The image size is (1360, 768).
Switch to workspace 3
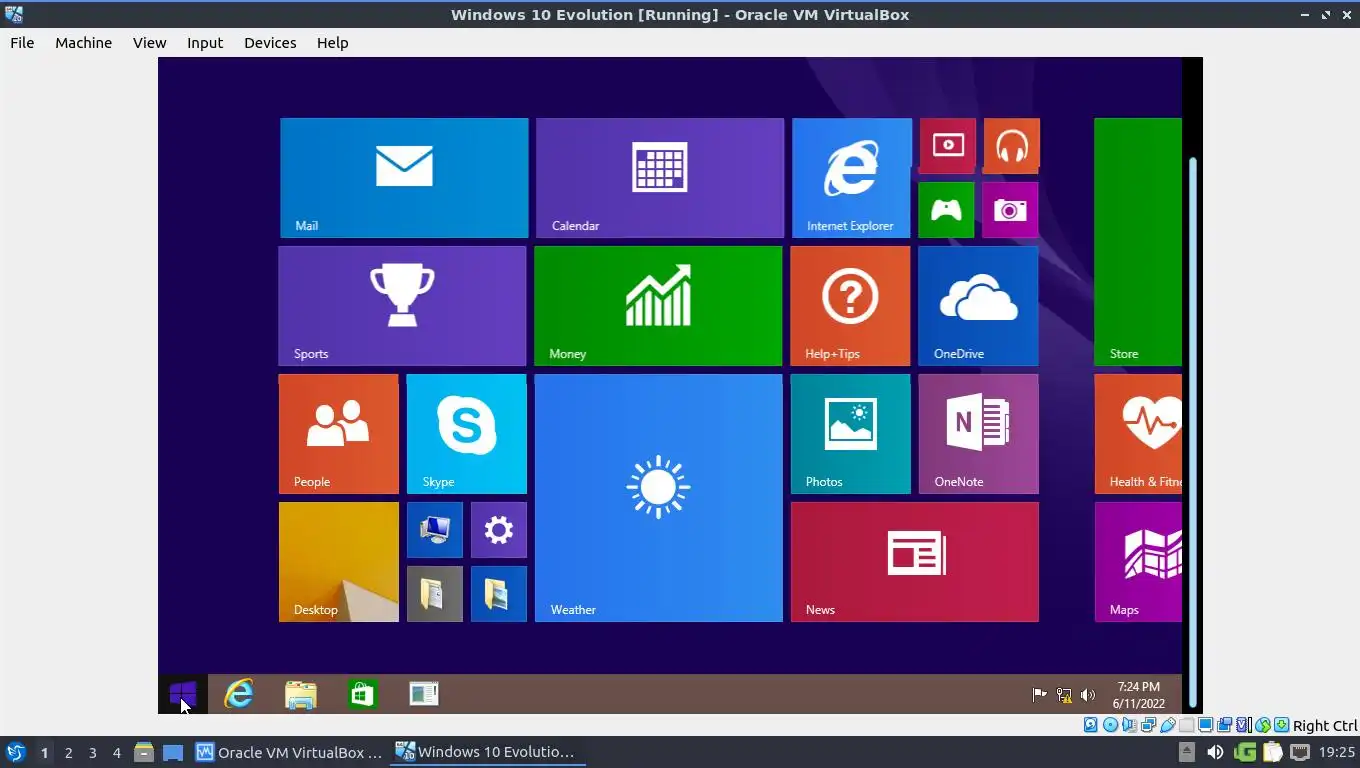coord(92,752)
